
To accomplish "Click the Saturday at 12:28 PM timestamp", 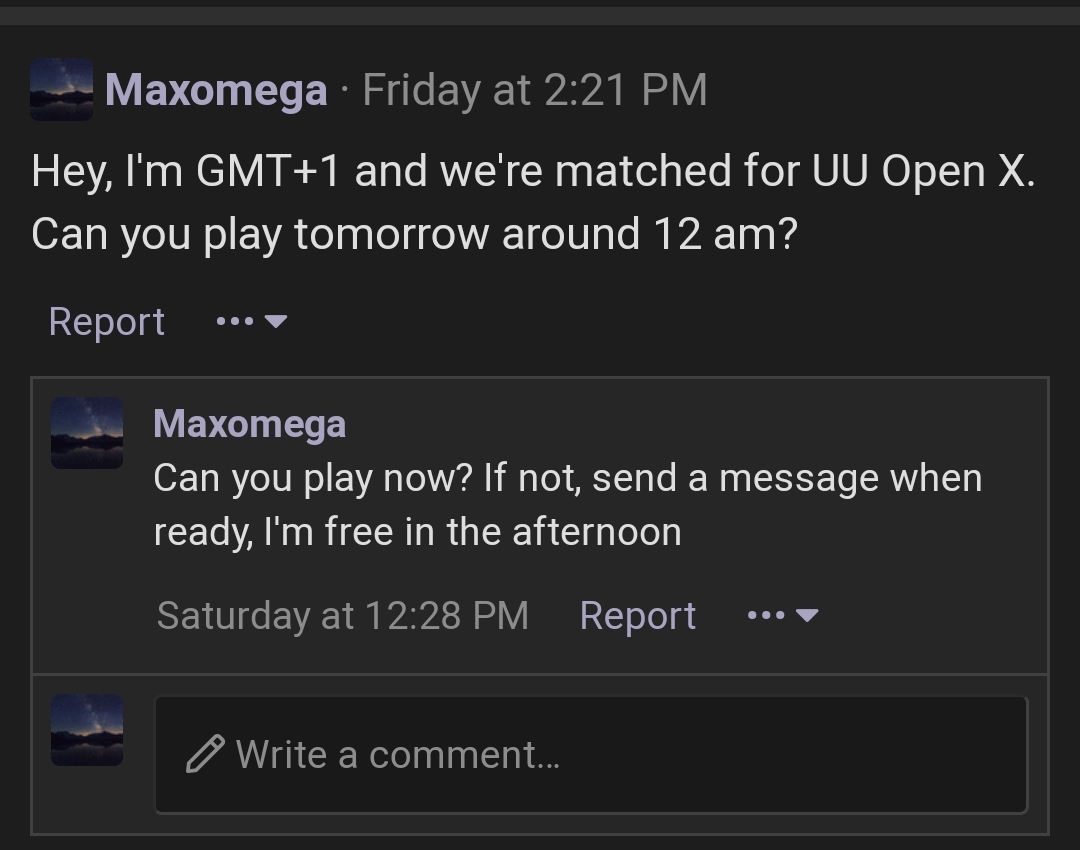I will click(x=342, y=615).
